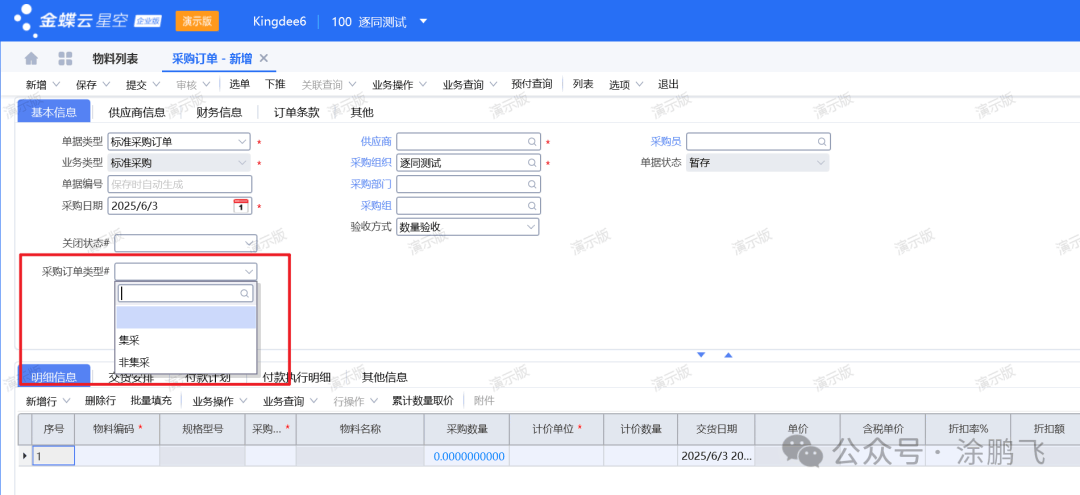Open the 验收方式 dropdown

coord(531,227)
